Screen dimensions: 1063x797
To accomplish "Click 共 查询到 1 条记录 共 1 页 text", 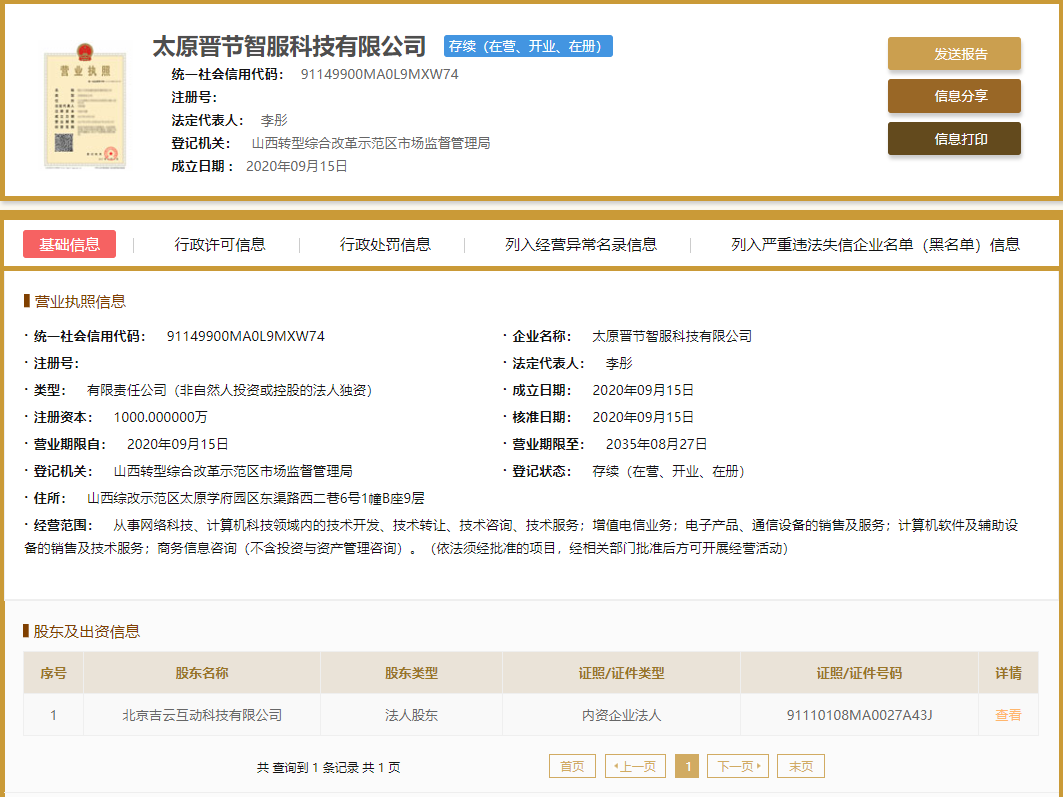I will click(x=329, y=767).
